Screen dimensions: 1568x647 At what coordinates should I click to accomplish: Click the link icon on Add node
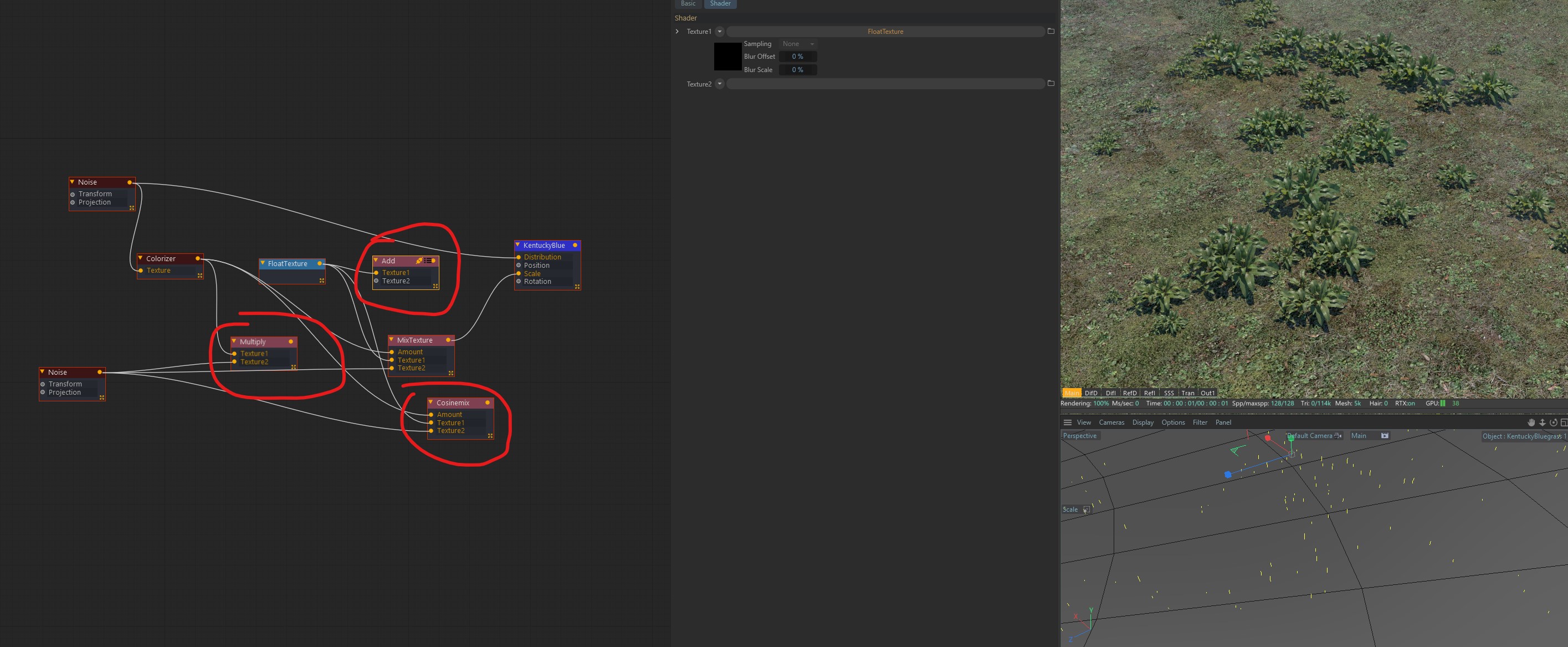point(419,261)
